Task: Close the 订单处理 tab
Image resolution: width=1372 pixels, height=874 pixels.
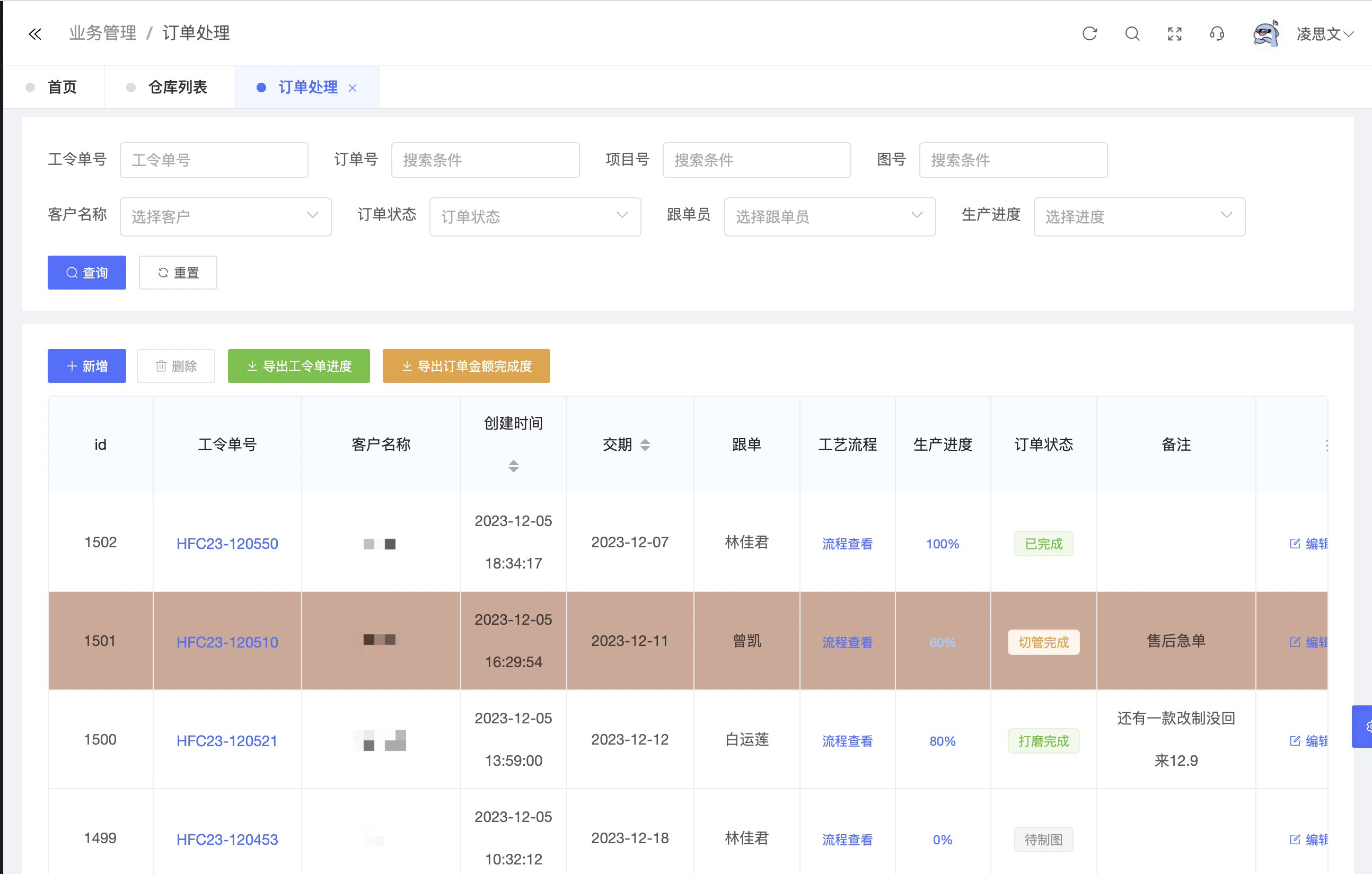Action: [353, 88]
